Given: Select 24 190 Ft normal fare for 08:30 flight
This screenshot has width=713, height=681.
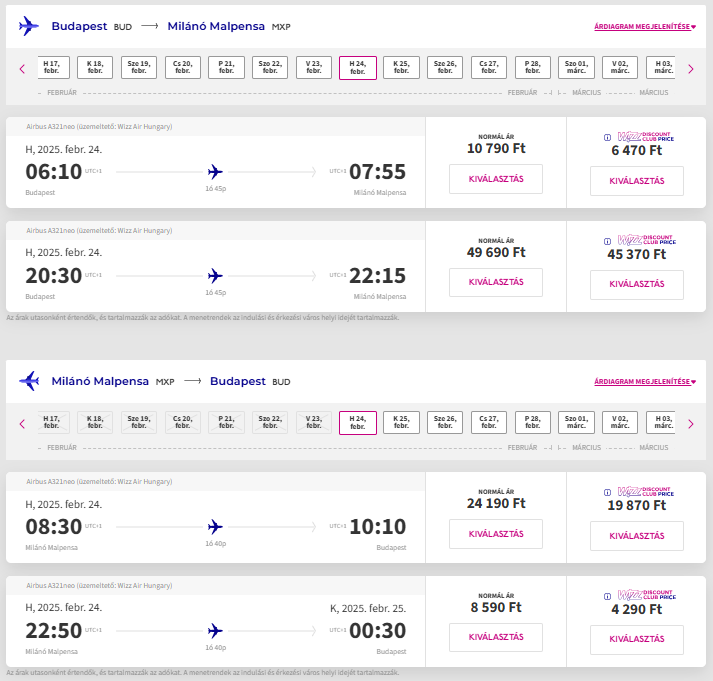Looking at the screenshot, I should pos(496,534).
